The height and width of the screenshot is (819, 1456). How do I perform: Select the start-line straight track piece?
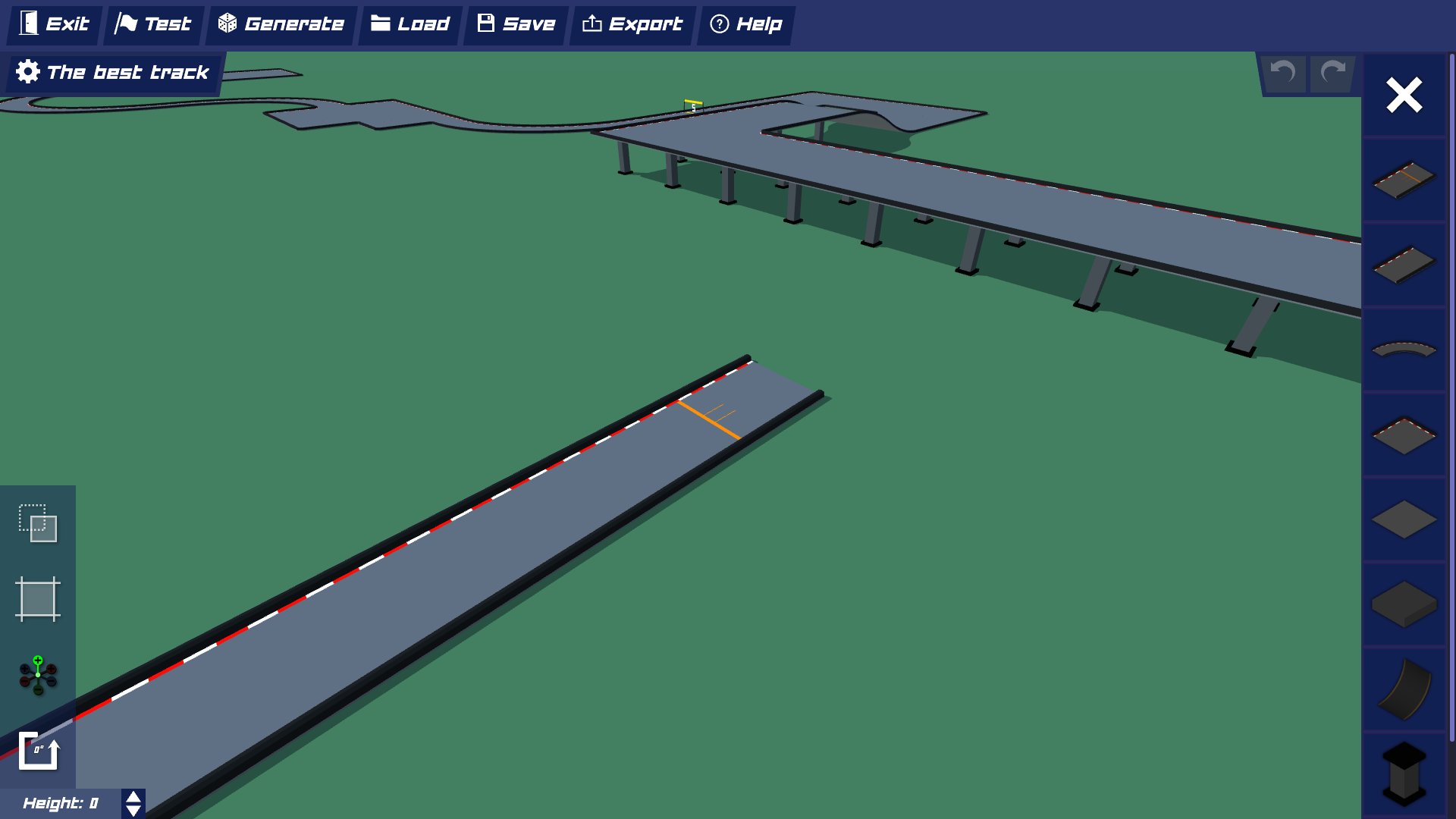1404,180
